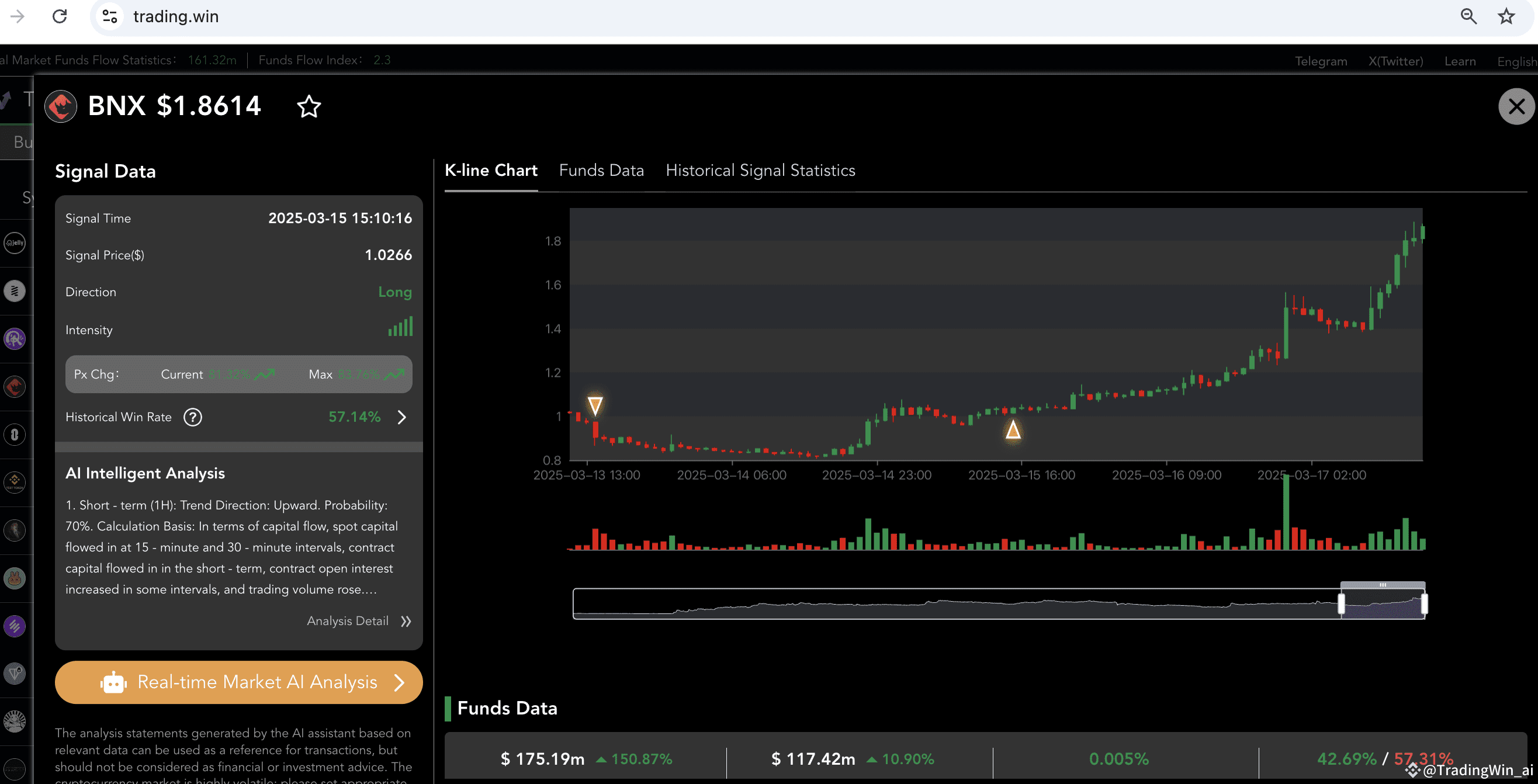Screen dimensions: 1538x784
Task: Open the English language selector
Action: pos(1517,61)
